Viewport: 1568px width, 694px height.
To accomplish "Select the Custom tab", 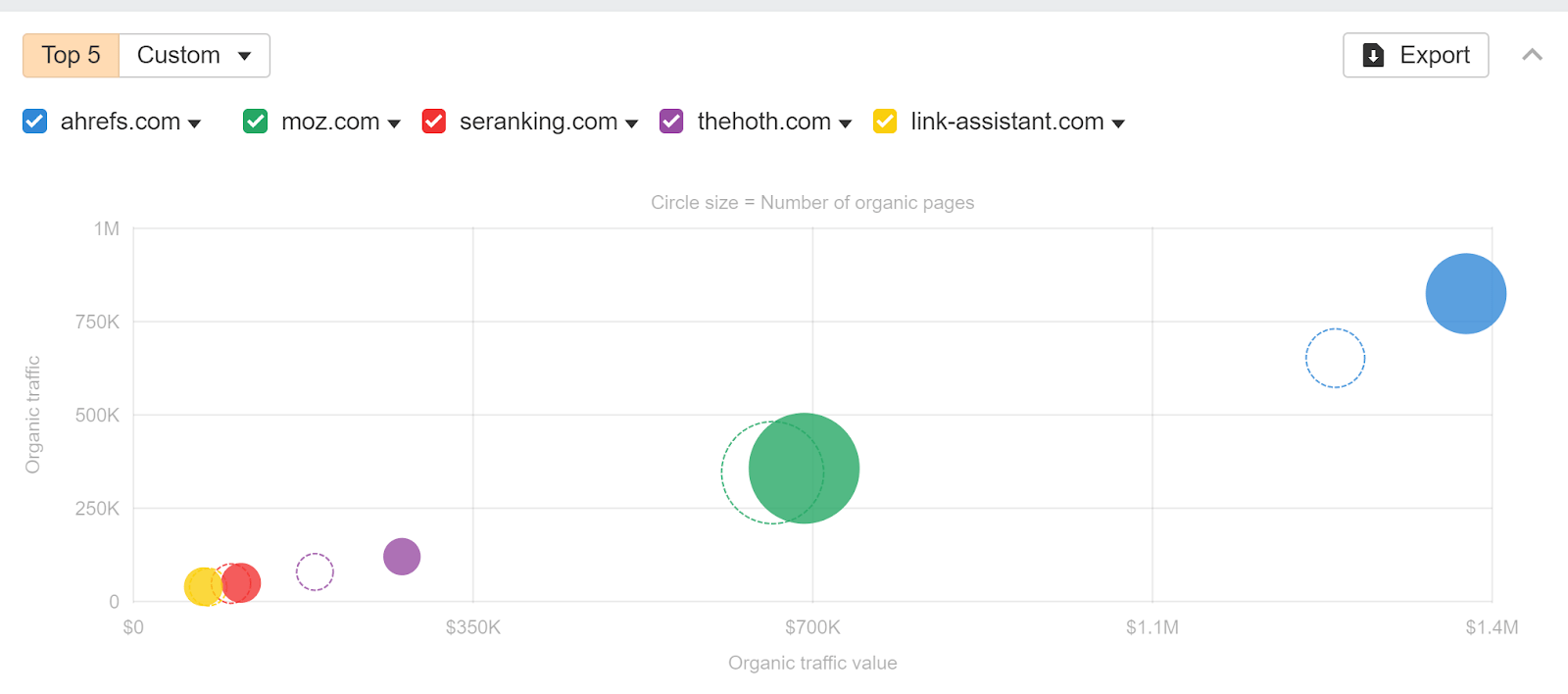I will pyautogui.click(x=180, y=55).
